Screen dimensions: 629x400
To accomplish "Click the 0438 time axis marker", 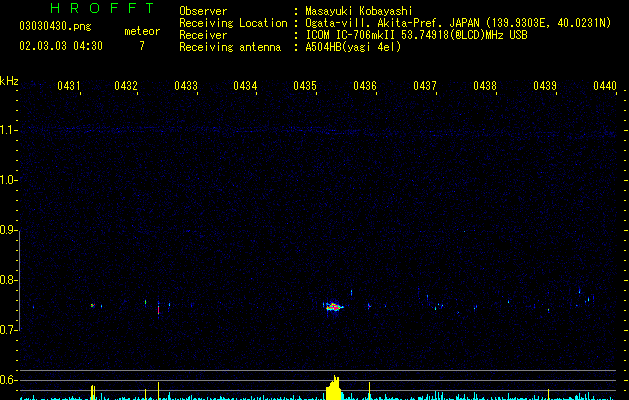I will click(485, 86).
